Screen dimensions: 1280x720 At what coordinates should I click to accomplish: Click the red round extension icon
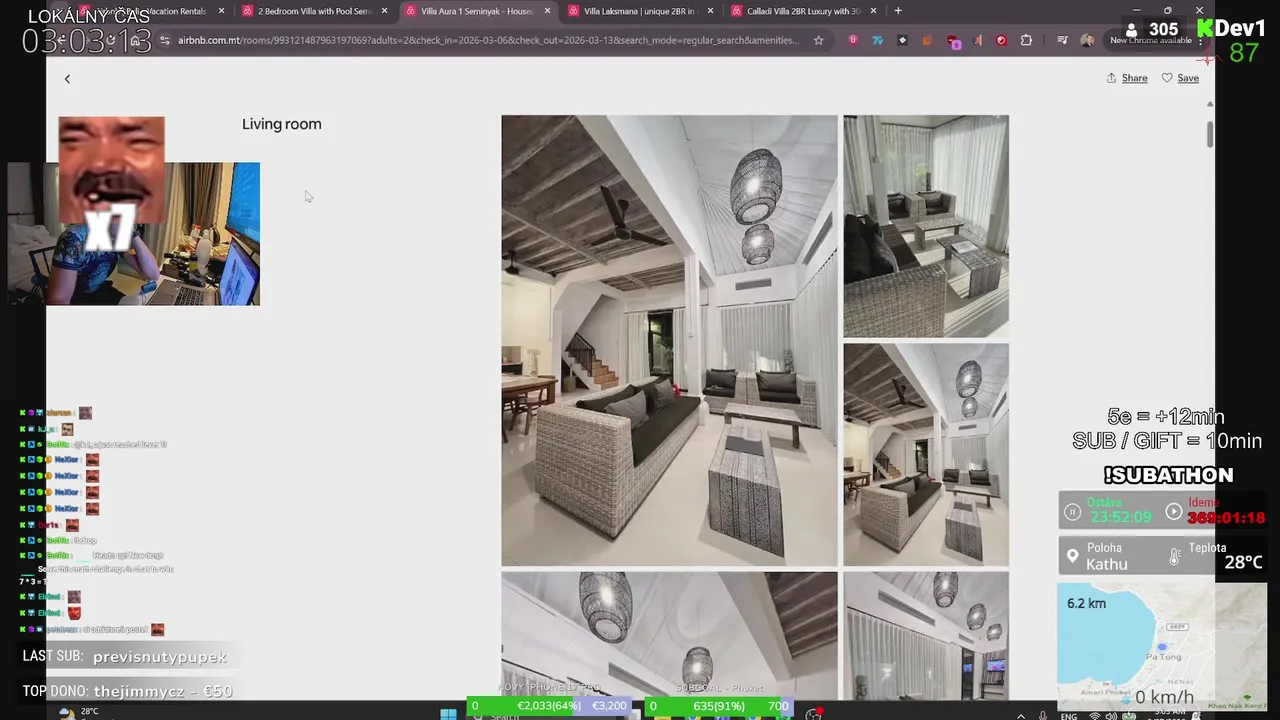pyautogui.click(x=1001, y=40)
